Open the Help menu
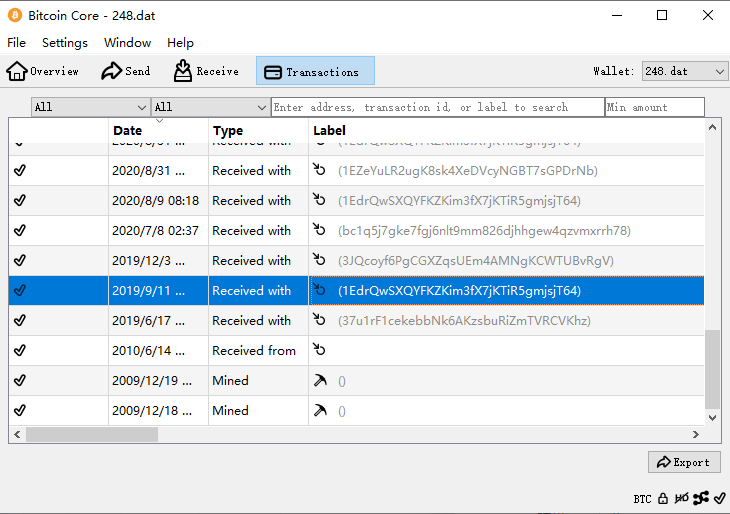Viewport: 730px width, 514px height. click(180, 43)
